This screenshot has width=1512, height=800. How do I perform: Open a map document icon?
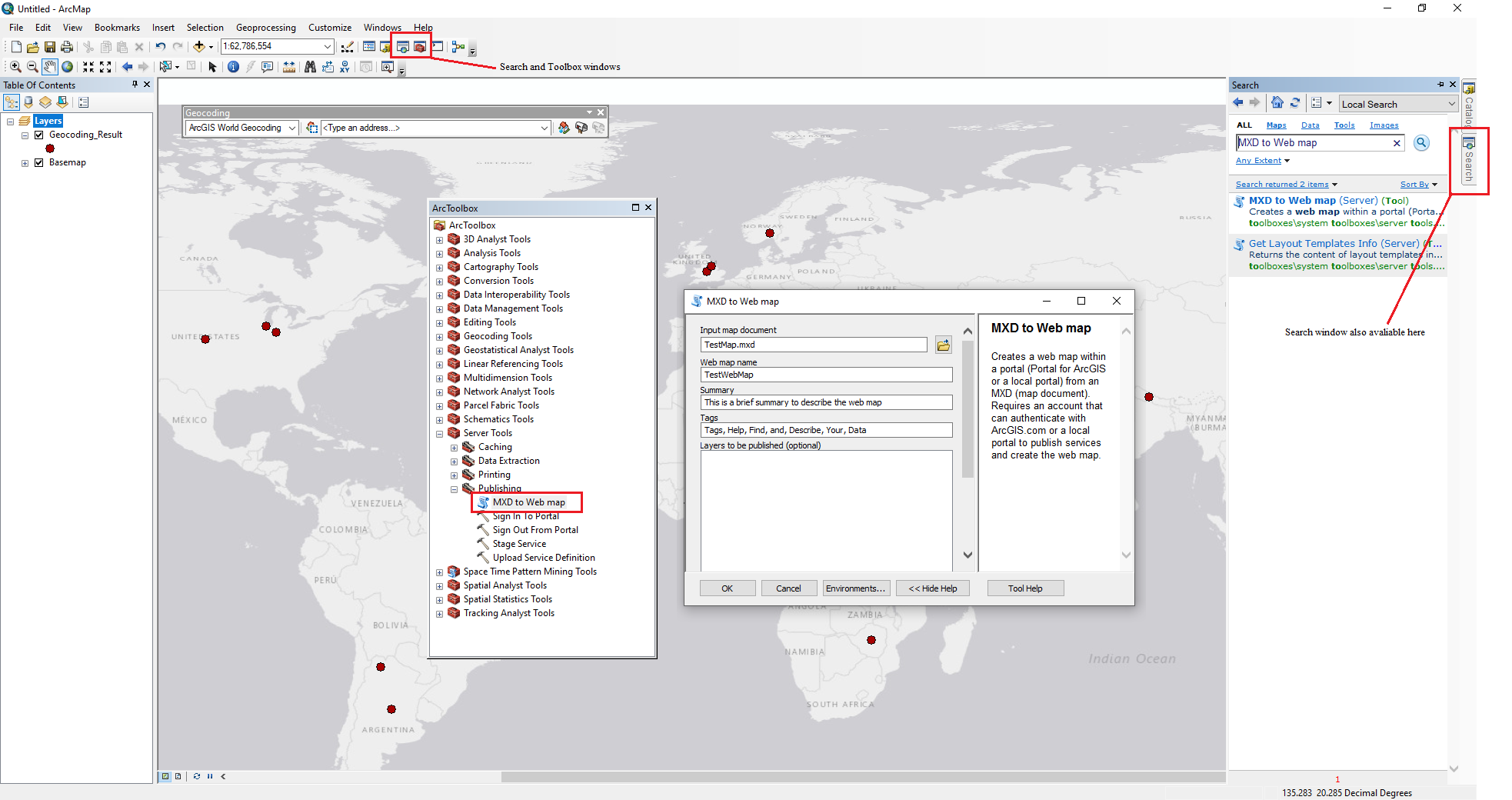coord(33,47)
